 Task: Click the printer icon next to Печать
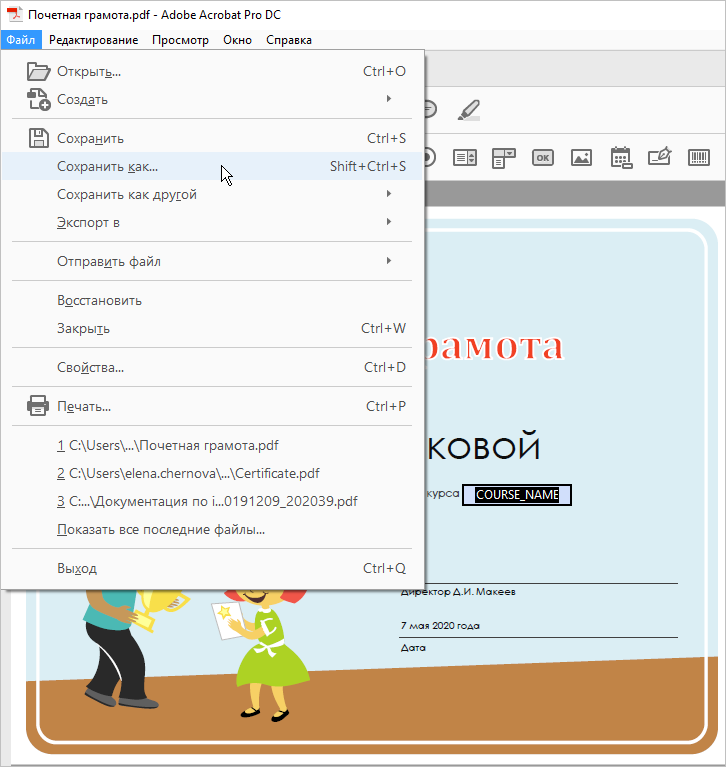(38, 406)
